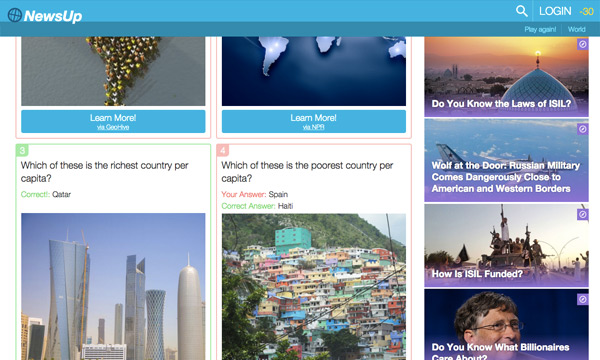The image size is (600, 360).
Task: Select the World section tab
Action: point(576,29)
